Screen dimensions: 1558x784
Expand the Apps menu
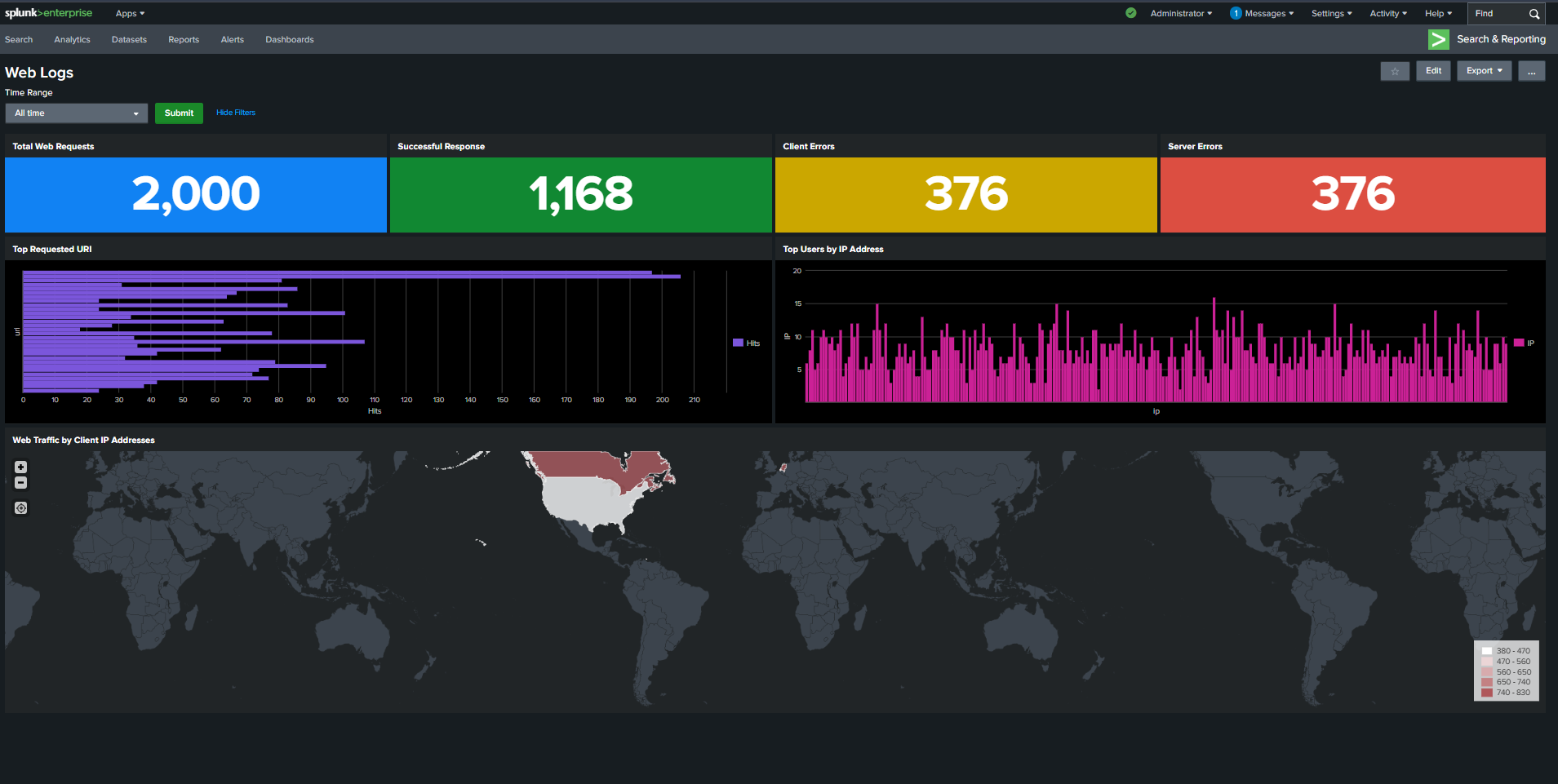130,14
